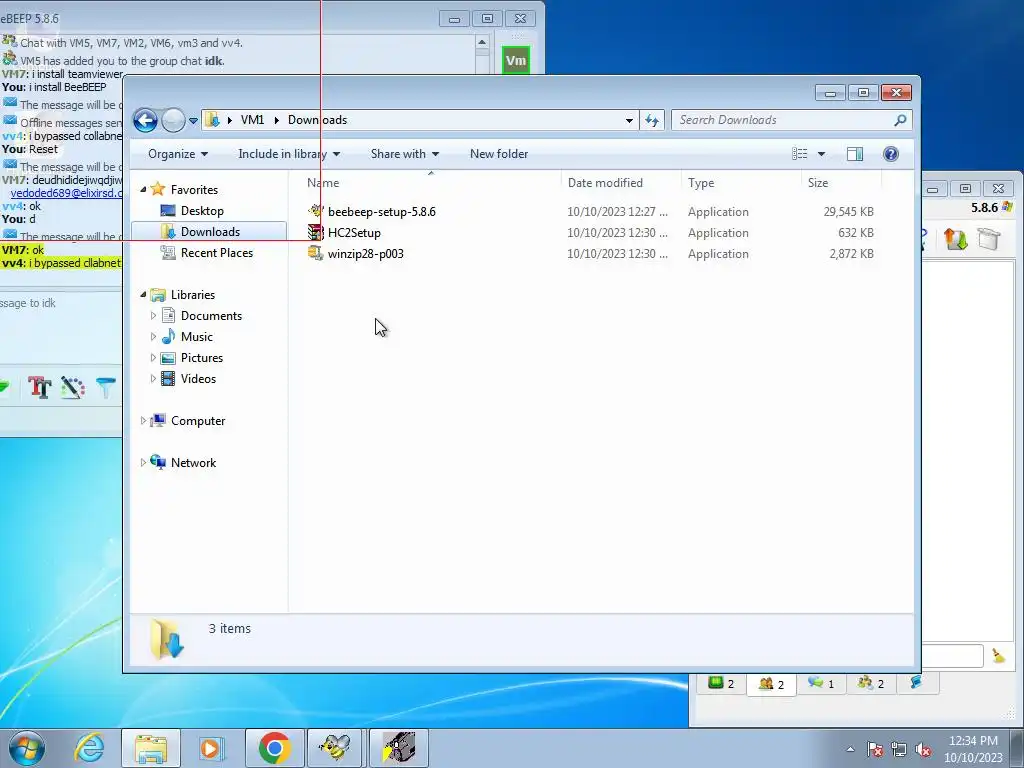The height and width of the screenshot is (768, 1024).
Task: Click BeeBEEP chat filter funnel icon
Action: coord(106,387)
